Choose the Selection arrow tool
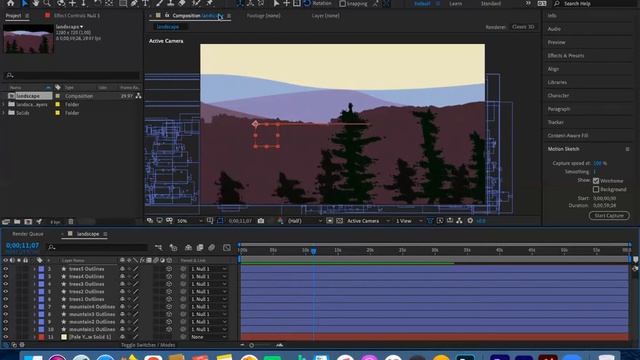The height and width of the screenshot is (360, 640). [24, 3]
